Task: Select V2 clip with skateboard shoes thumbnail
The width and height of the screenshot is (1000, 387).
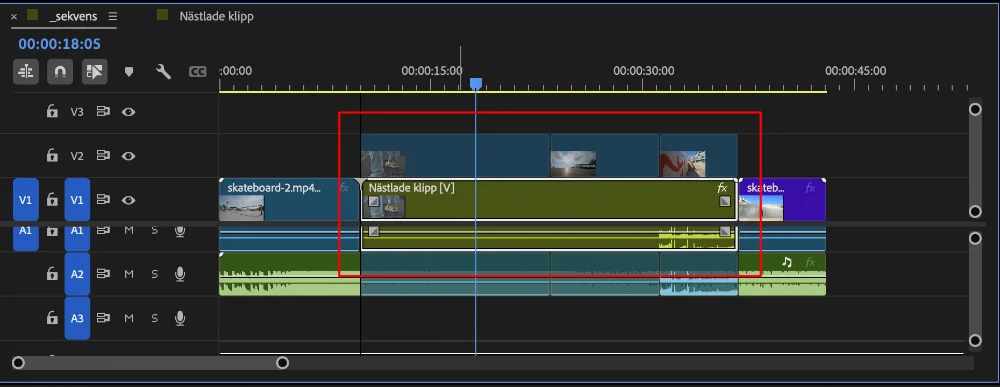Action: tap(455, 156)
